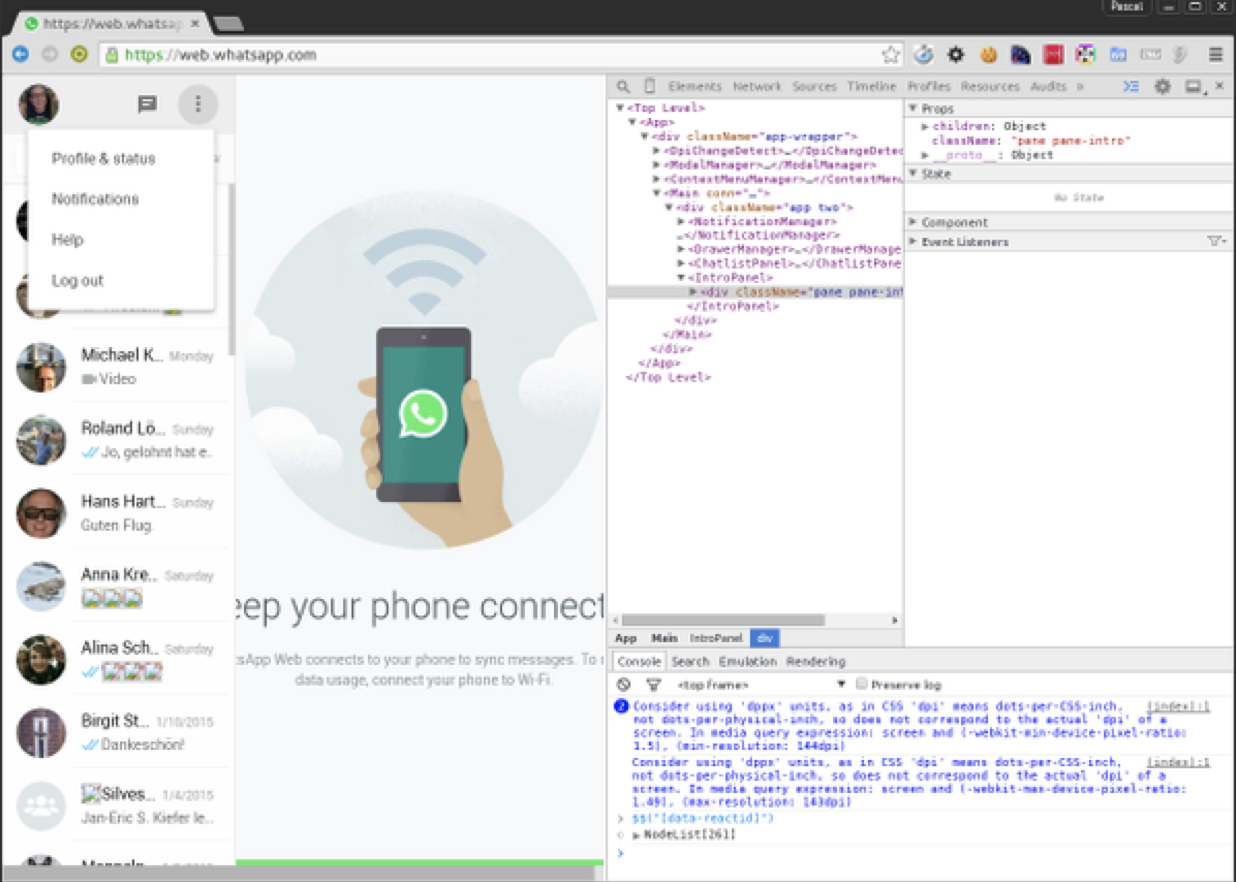Open the Birgit St. chat
This screenshot has height=882, width=1236.
tap(118, 733)
